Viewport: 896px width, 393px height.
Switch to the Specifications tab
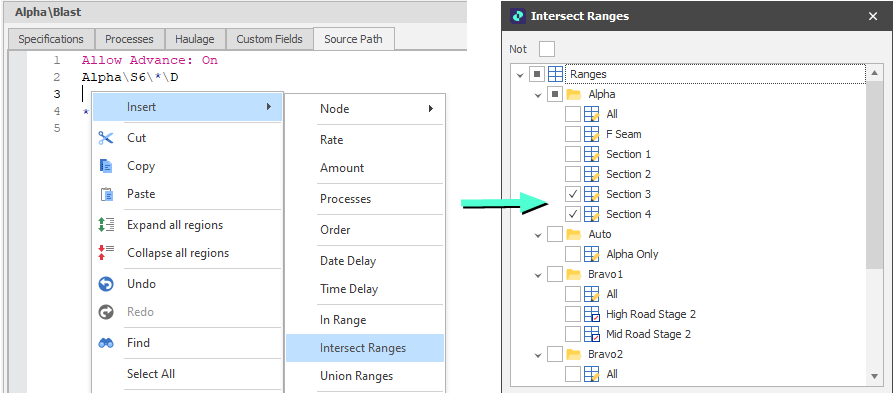click(x=51, y=39)
